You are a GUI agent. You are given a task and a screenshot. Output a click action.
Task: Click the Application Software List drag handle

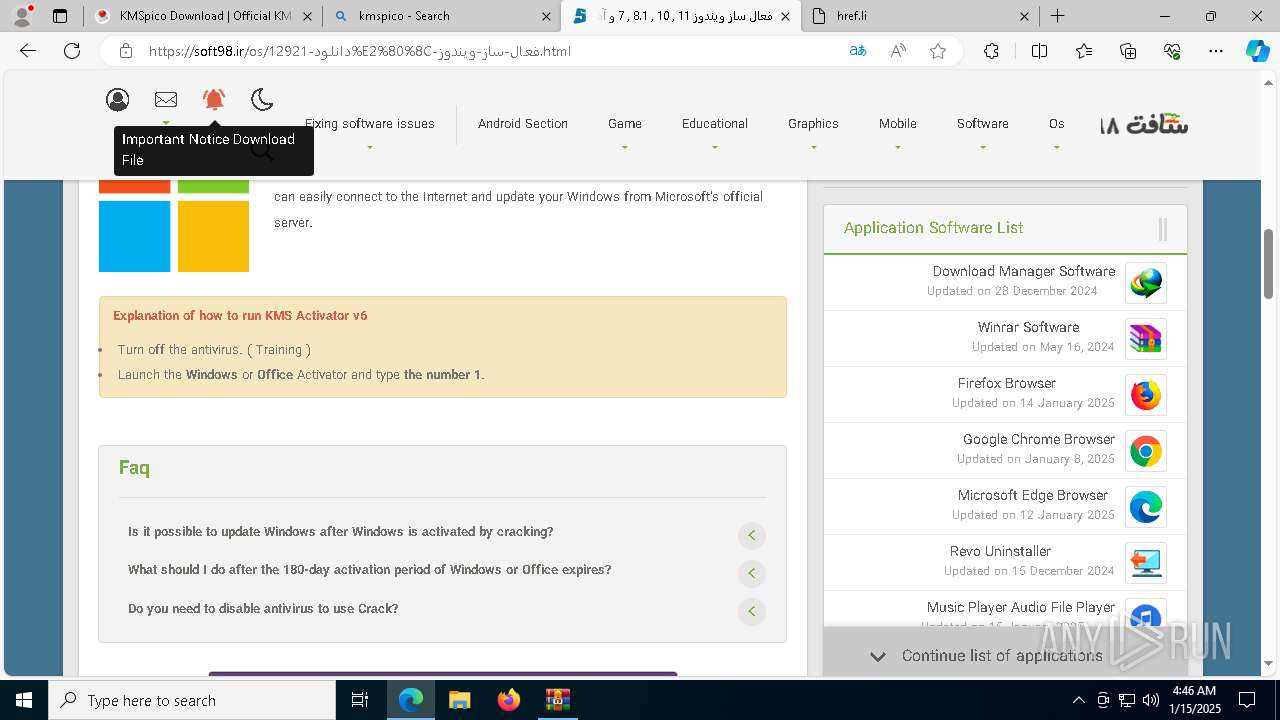[1163, 229]
